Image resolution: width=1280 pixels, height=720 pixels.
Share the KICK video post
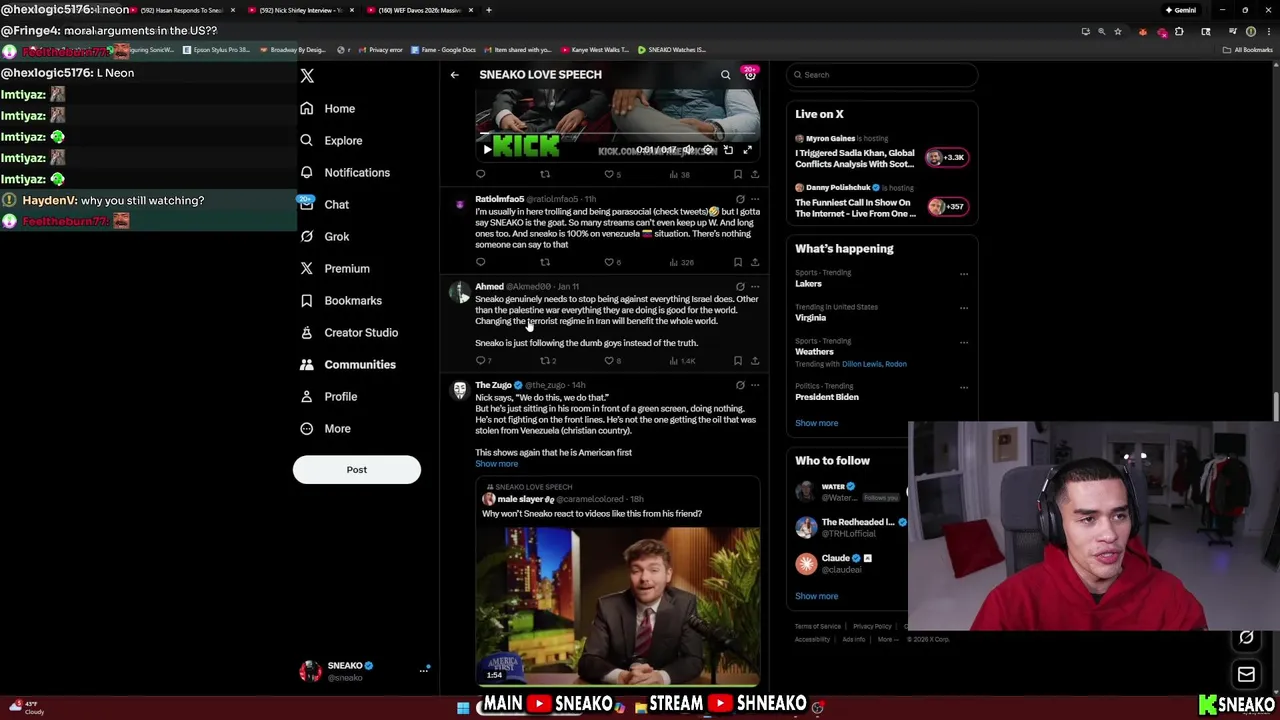pos(755,174)
